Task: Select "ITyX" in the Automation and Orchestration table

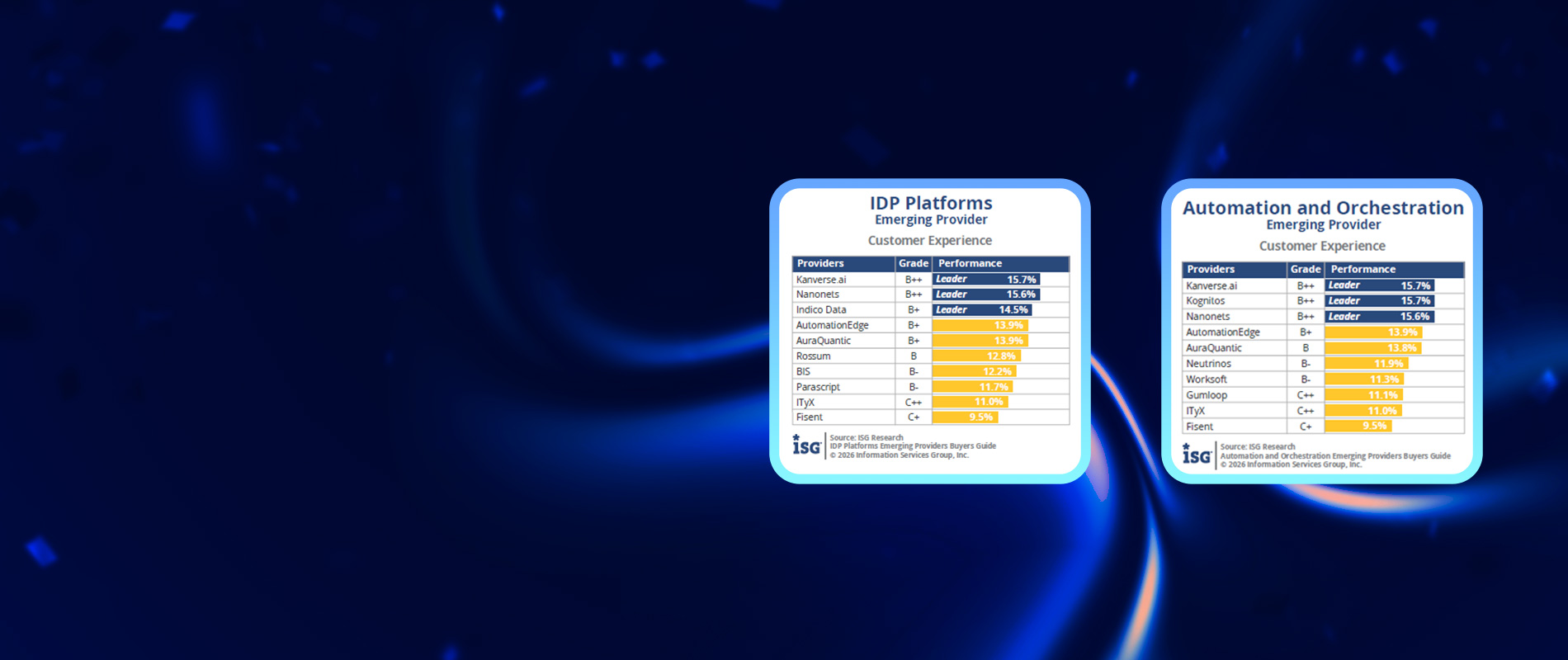Action: (1195, 411)
